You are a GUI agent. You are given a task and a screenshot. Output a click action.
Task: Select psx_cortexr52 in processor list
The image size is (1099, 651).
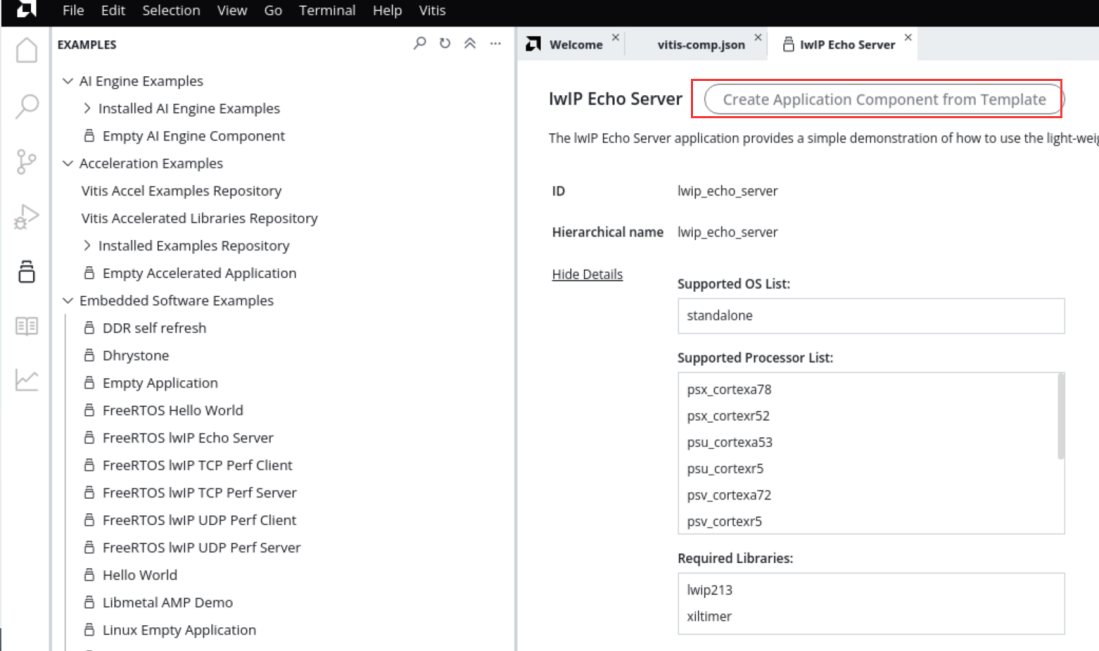pyautogui.click(x=728, y=416)
